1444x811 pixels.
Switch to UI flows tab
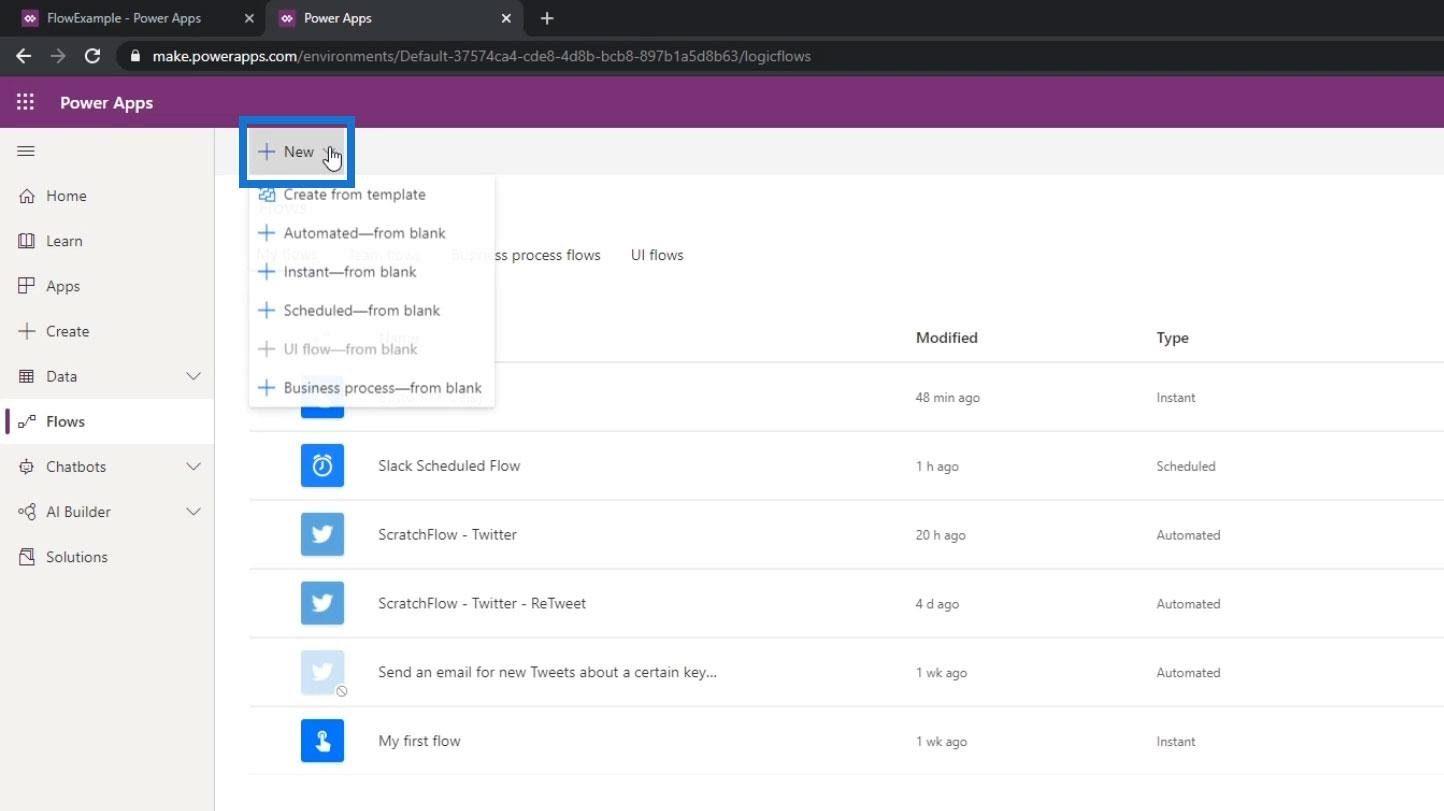657,255
